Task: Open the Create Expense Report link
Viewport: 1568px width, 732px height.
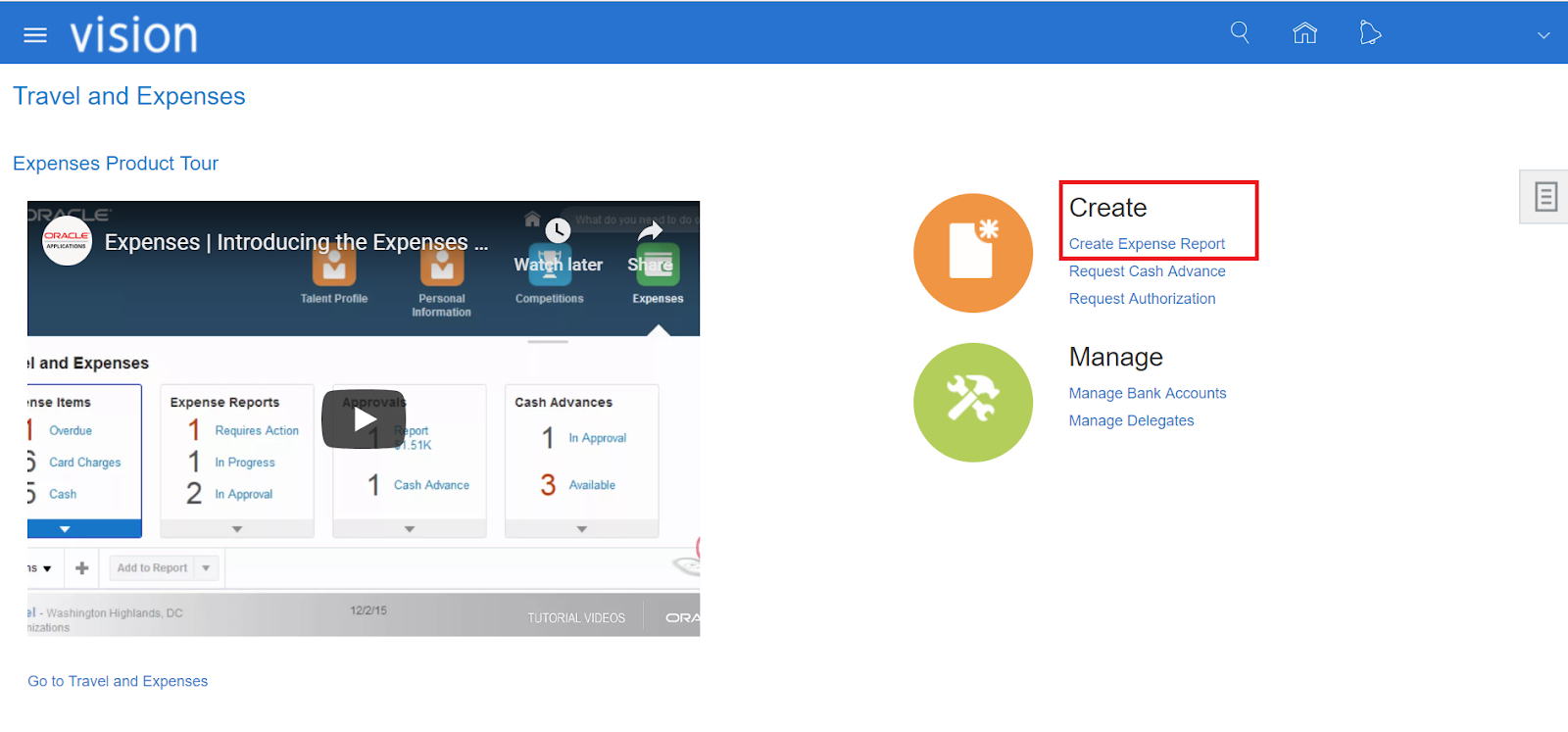Action: click(x=1147, y=244)
